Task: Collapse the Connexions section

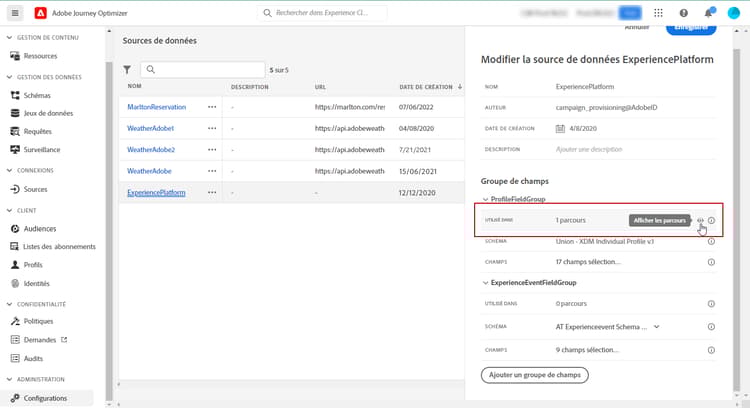Action: coord(9,170)
